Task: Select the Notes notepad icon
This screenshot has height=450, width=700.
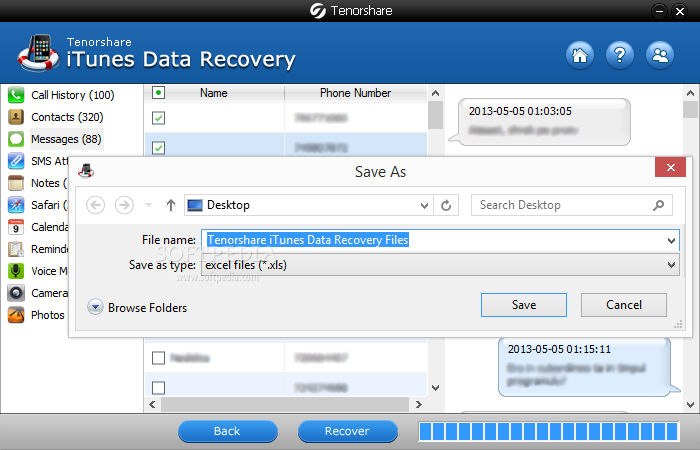Action: pos(16,183)
